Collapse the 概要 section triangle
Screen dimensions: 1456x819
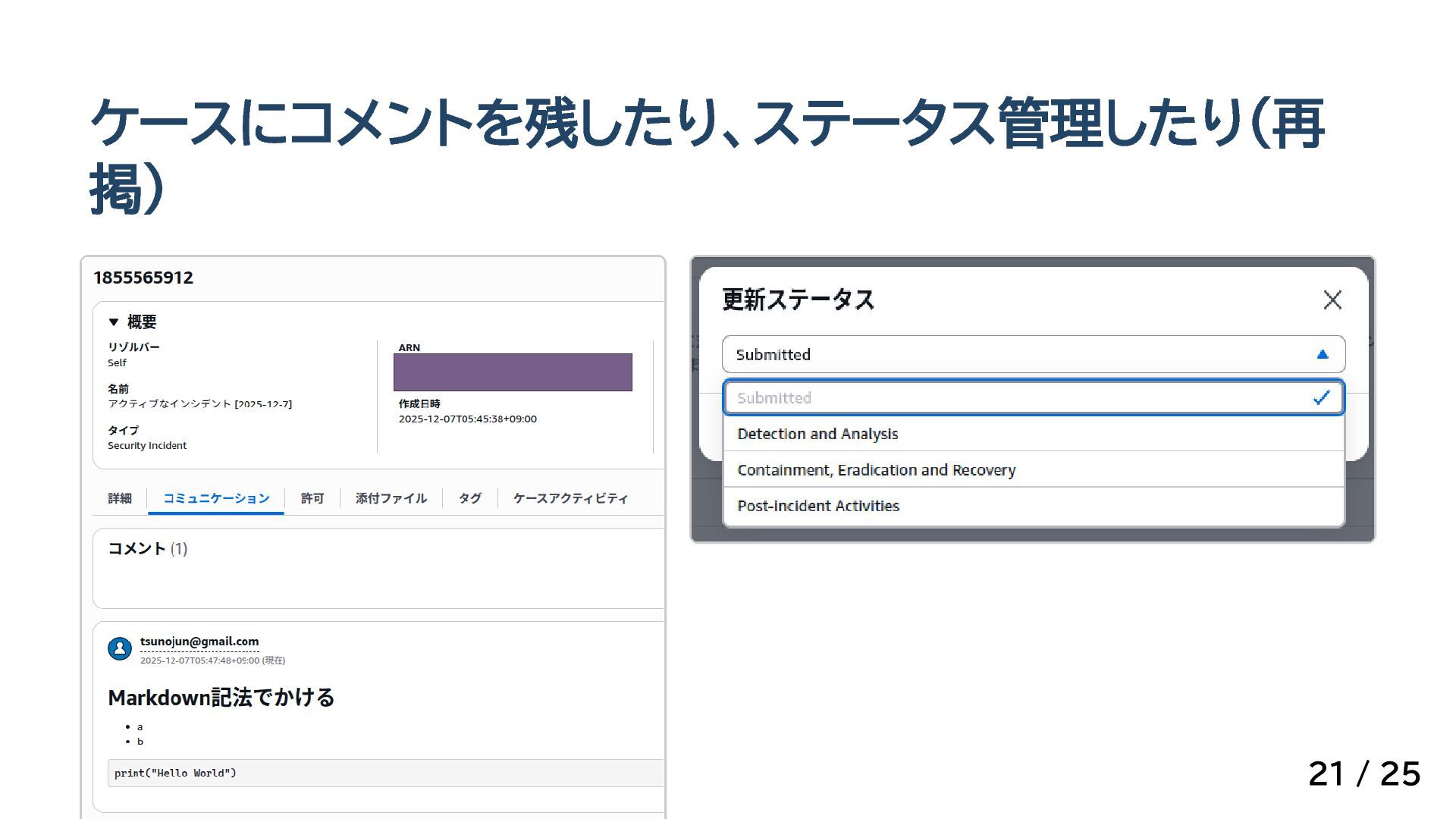point(114,322)
